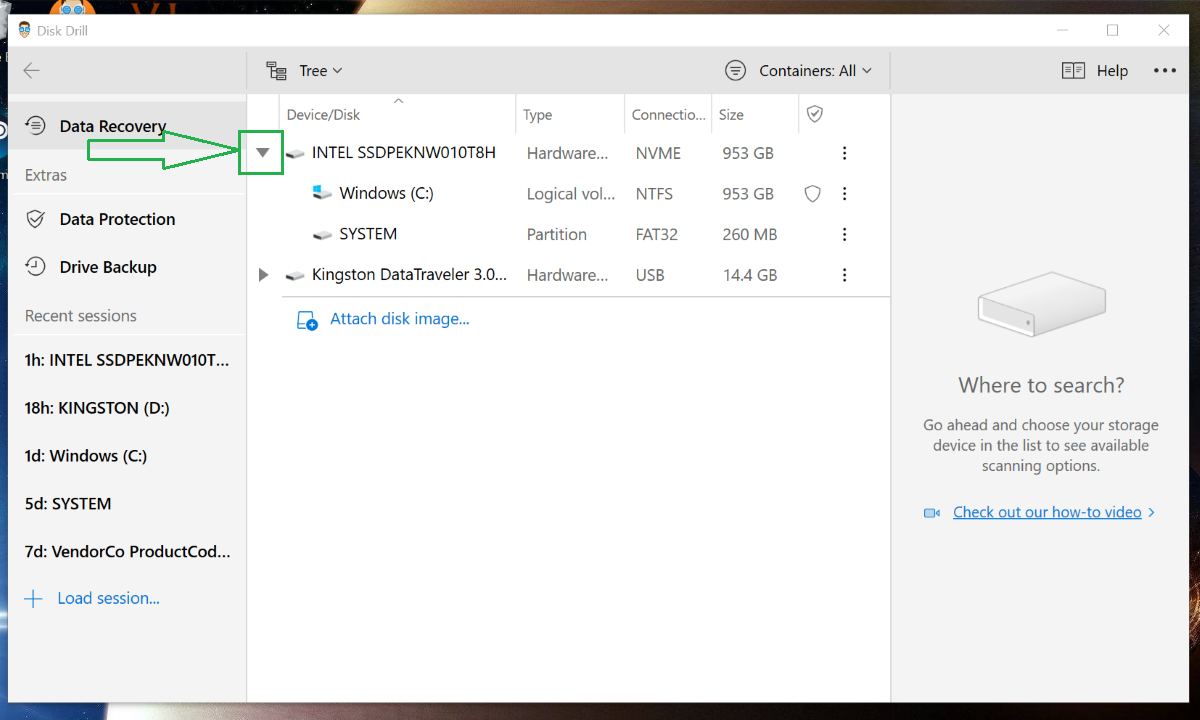1200x720 pixels.
Task: Click the Attach disk image plus icon
Action: [x=307, y=321]
